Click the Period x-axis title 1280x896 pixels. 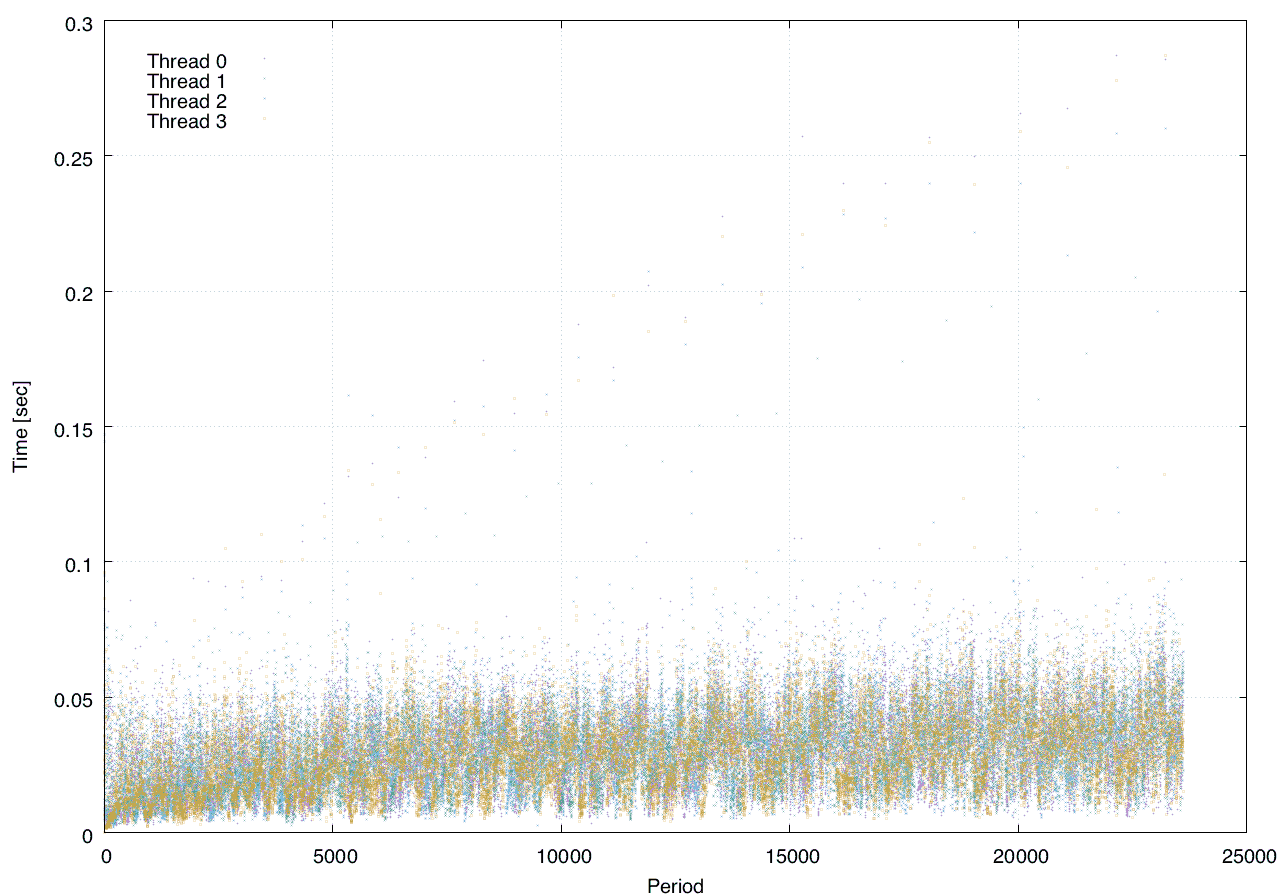675,886
